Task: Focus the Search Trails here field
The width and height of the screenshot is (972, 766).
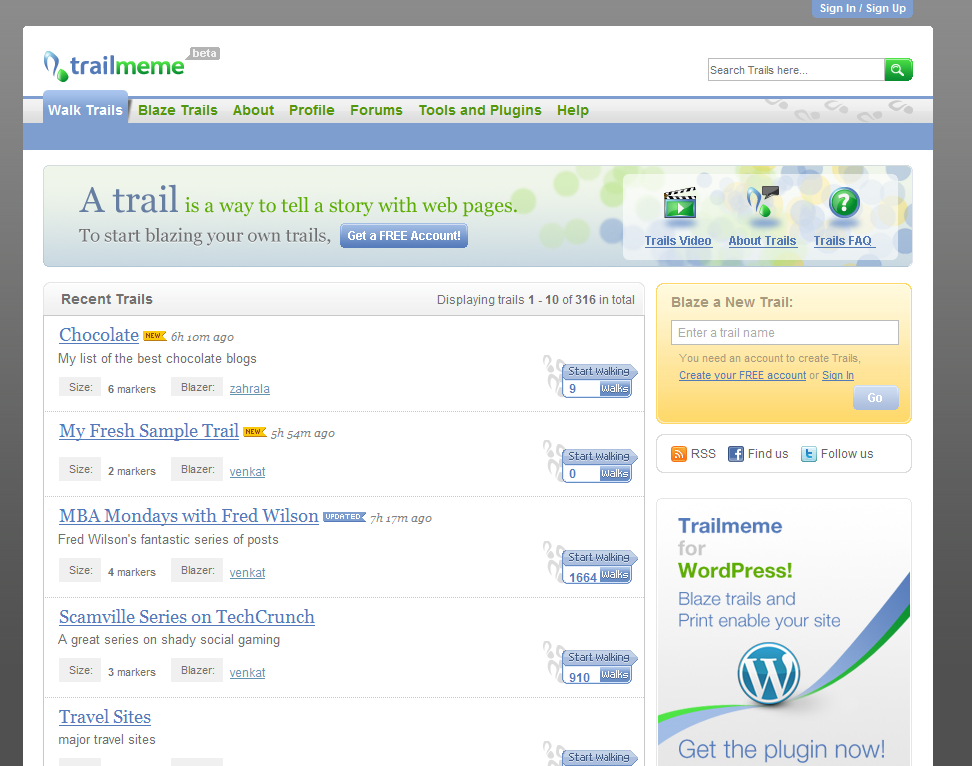Action: pyautogui.click(x=796, y=70)
